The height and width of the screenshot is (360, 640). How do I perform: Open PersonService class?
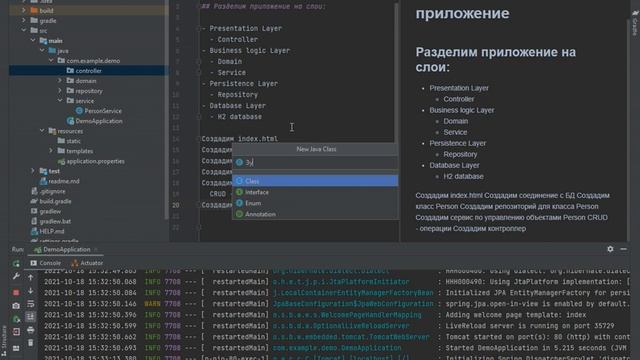click(x=103, y=111)
